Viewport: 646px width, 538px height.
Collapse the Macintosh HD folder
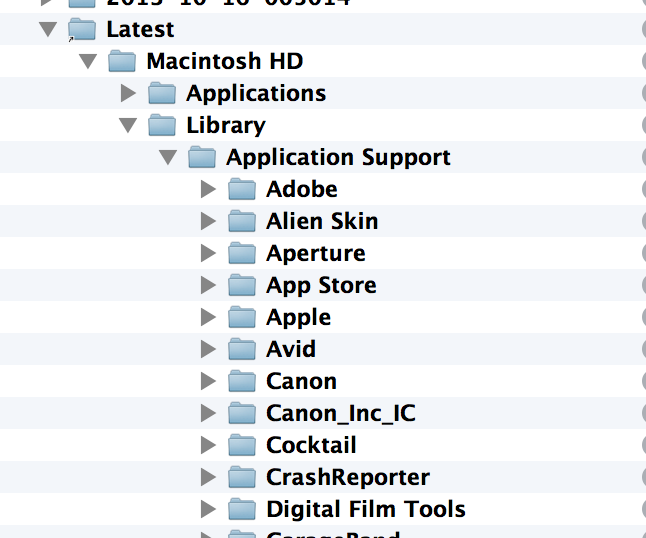click(88, 61)
